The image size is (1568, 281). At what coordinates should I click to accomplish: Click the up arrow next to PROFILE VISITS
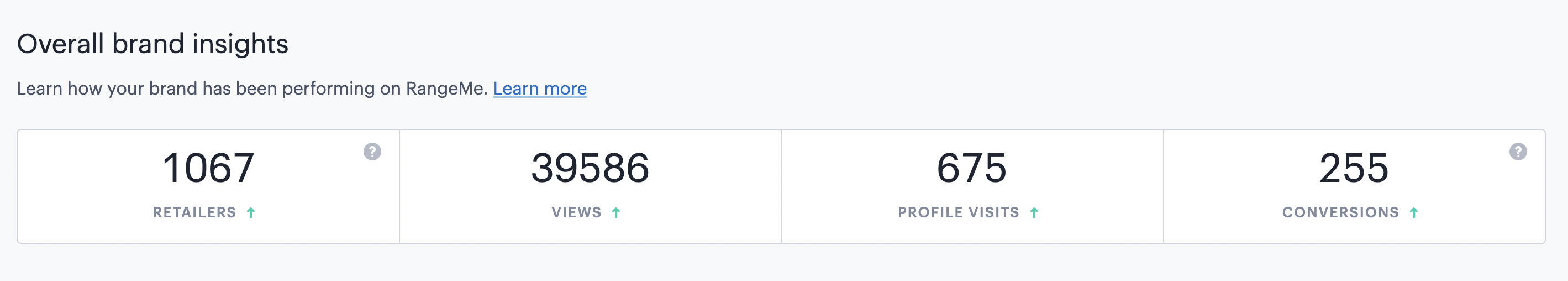[x=1034, y=213]
